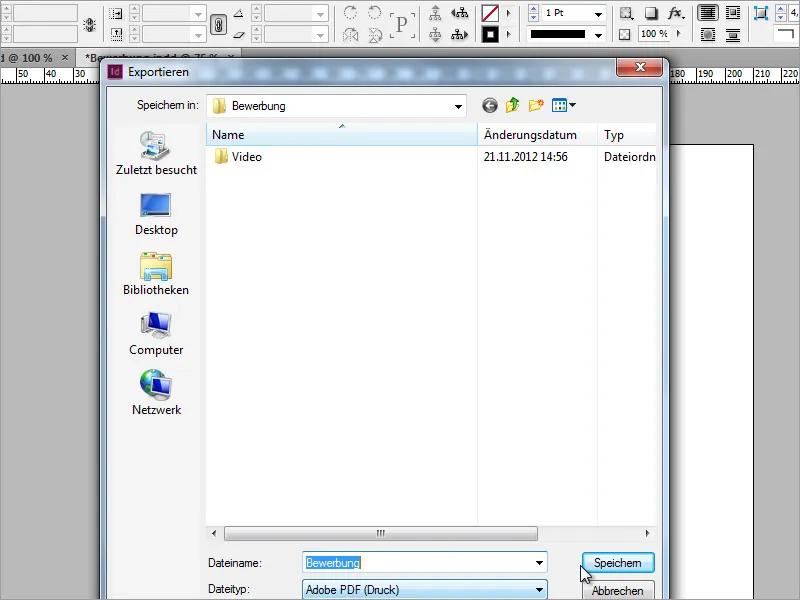The height and width of the screenshot is (600, 800).
Task: Click the select content icon
Action: (435, 35)
